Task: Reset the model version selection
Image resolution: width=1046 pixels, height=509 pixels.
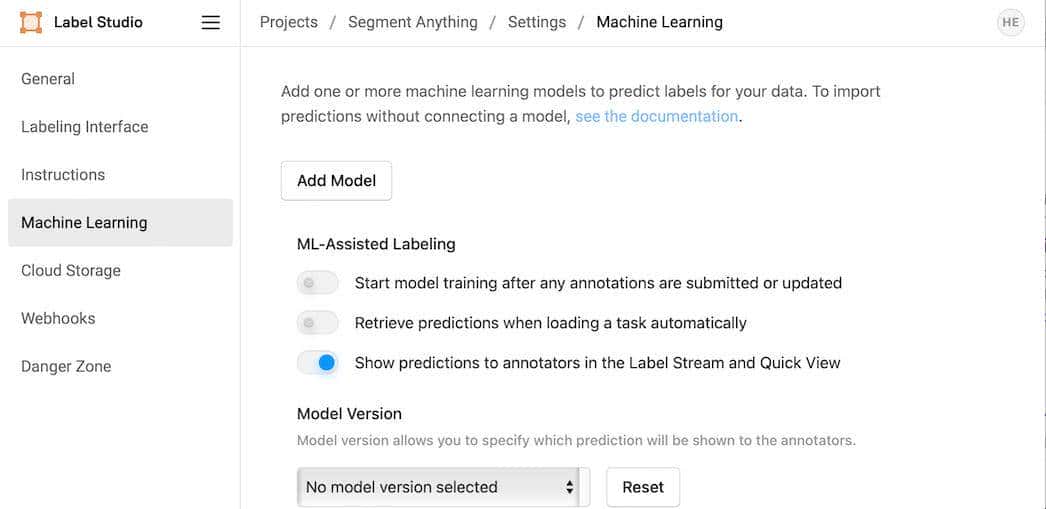Action: pos(643,487)
